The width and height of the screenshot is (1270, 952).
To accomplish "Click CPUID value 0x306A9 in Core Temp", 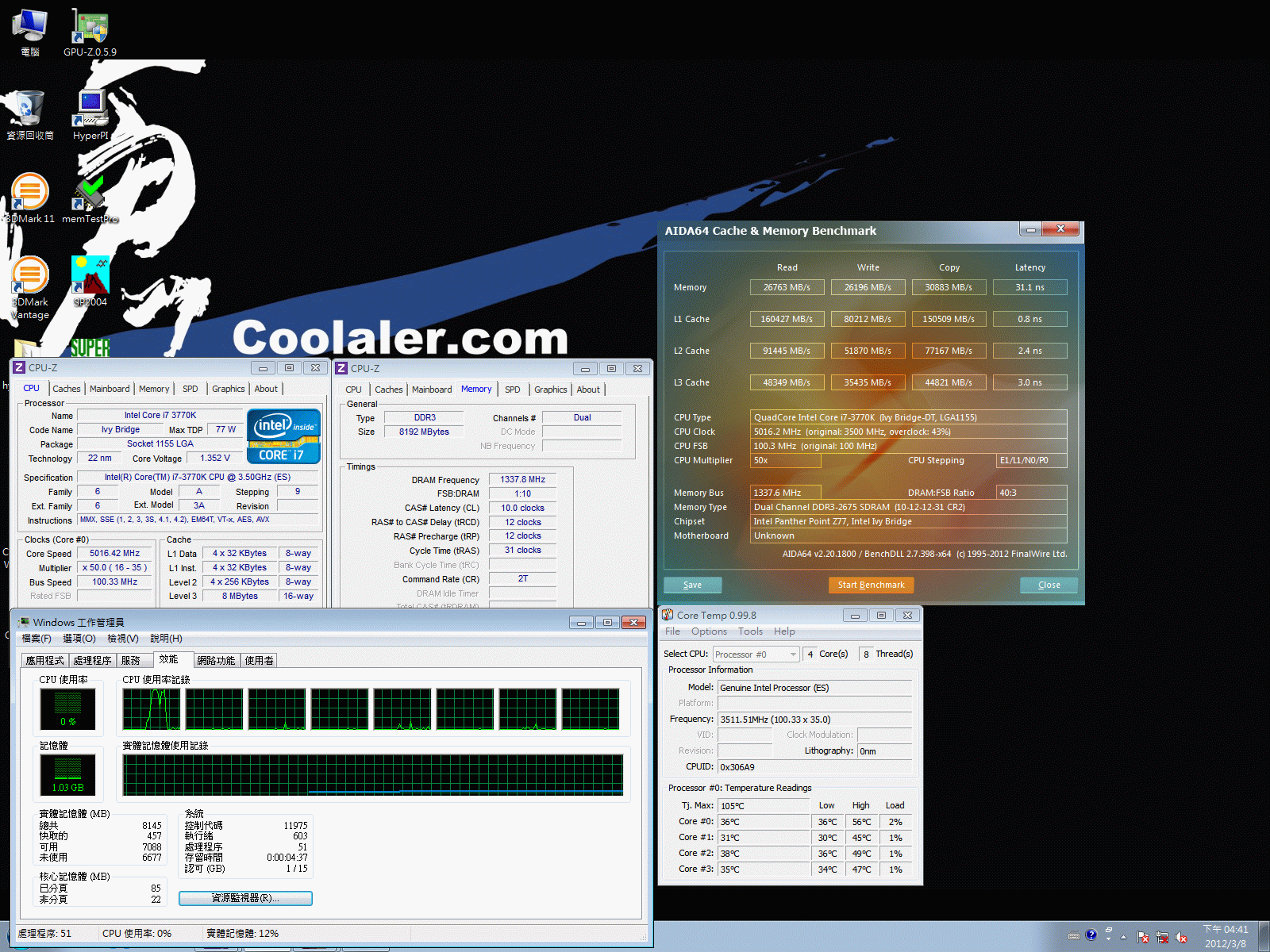I will click(815, 767).
